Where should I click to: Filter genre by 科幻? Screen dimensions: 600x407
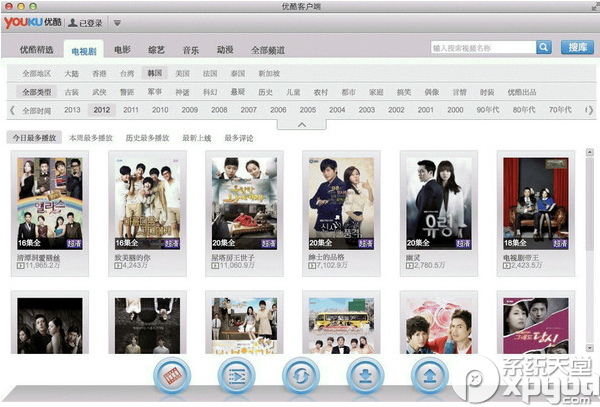pyautogui.click(x=210, y=92)
